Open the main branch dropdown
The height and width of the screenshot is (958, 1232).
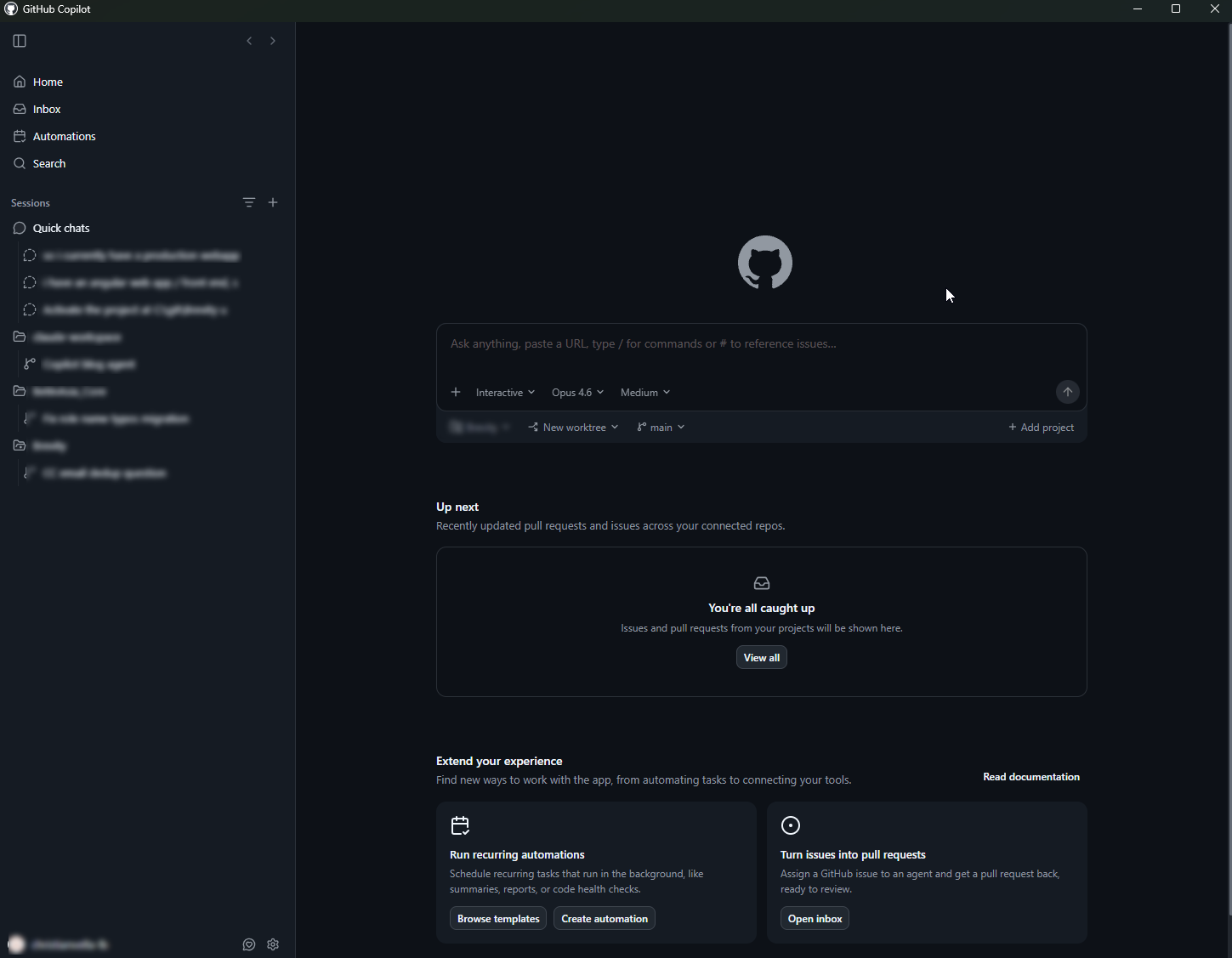click(661, 427)
